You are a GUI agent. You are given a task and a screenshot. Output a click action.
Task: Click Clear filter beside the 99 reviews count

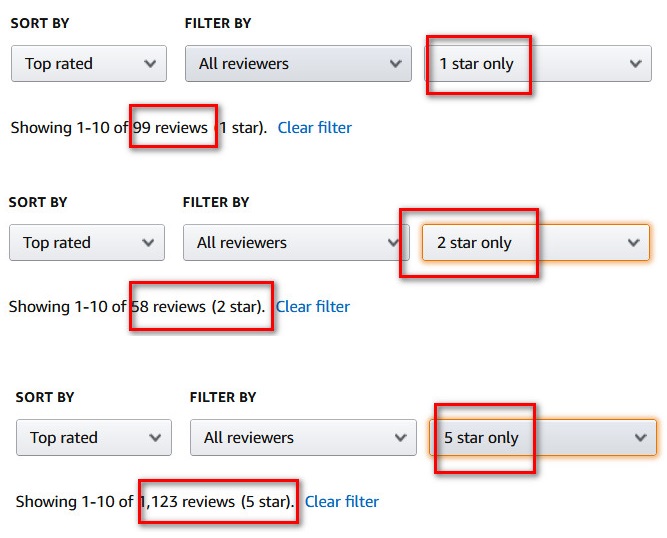click(314, 128)
